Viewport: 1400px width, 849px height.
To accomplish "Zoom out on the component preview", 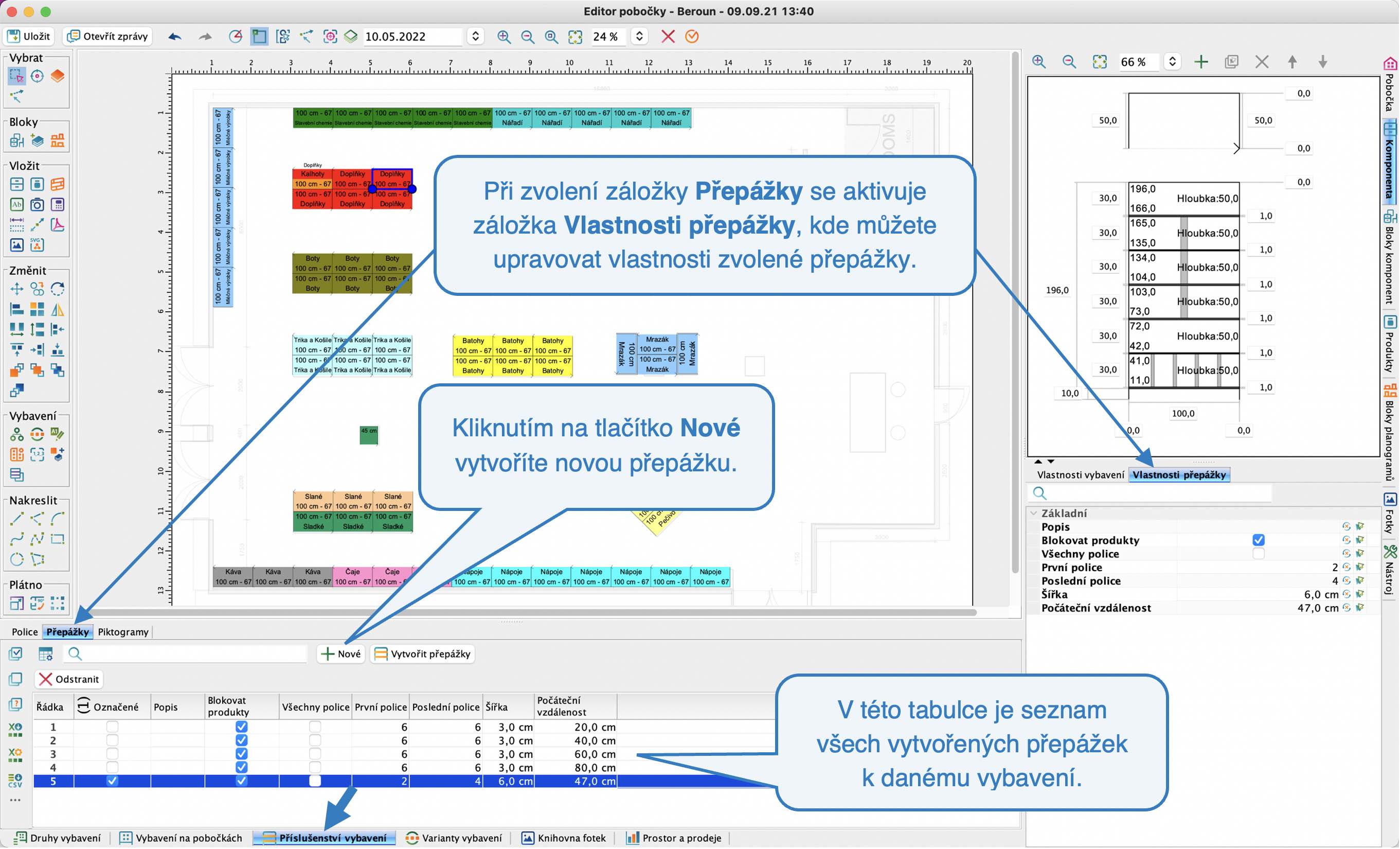I will [1069, 61].
